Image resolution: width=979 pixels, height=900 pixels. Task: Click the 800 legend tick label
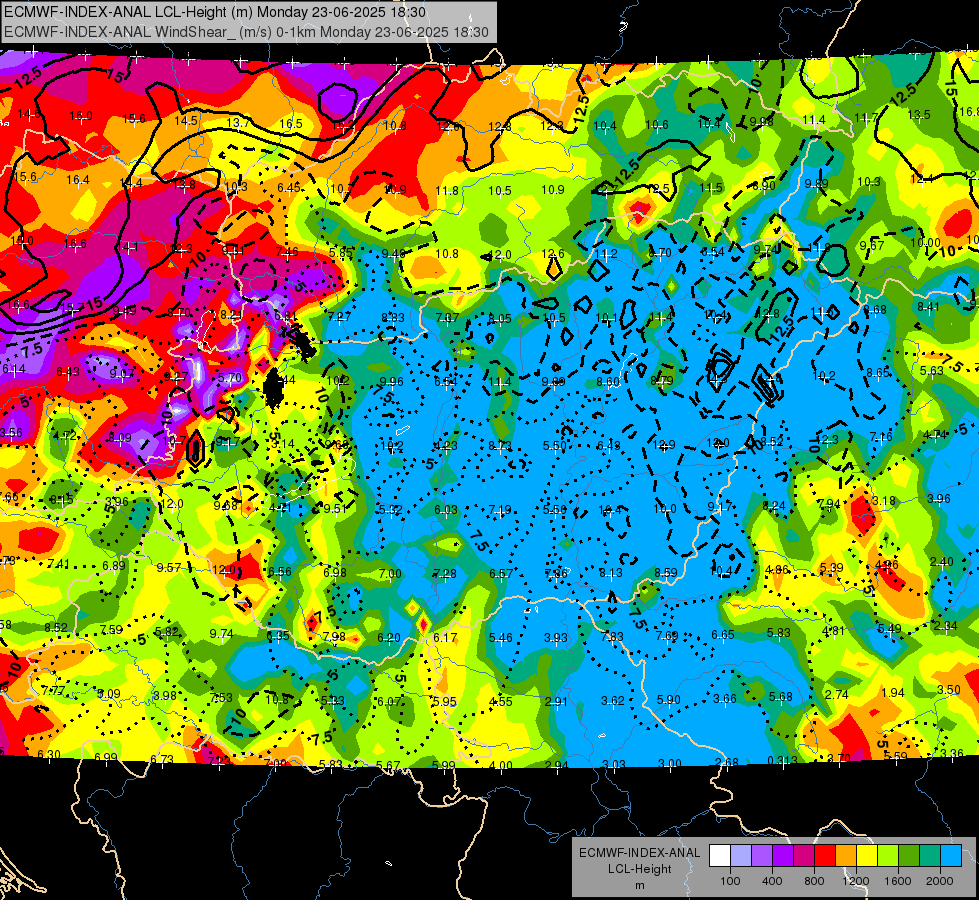coord(814,881)
